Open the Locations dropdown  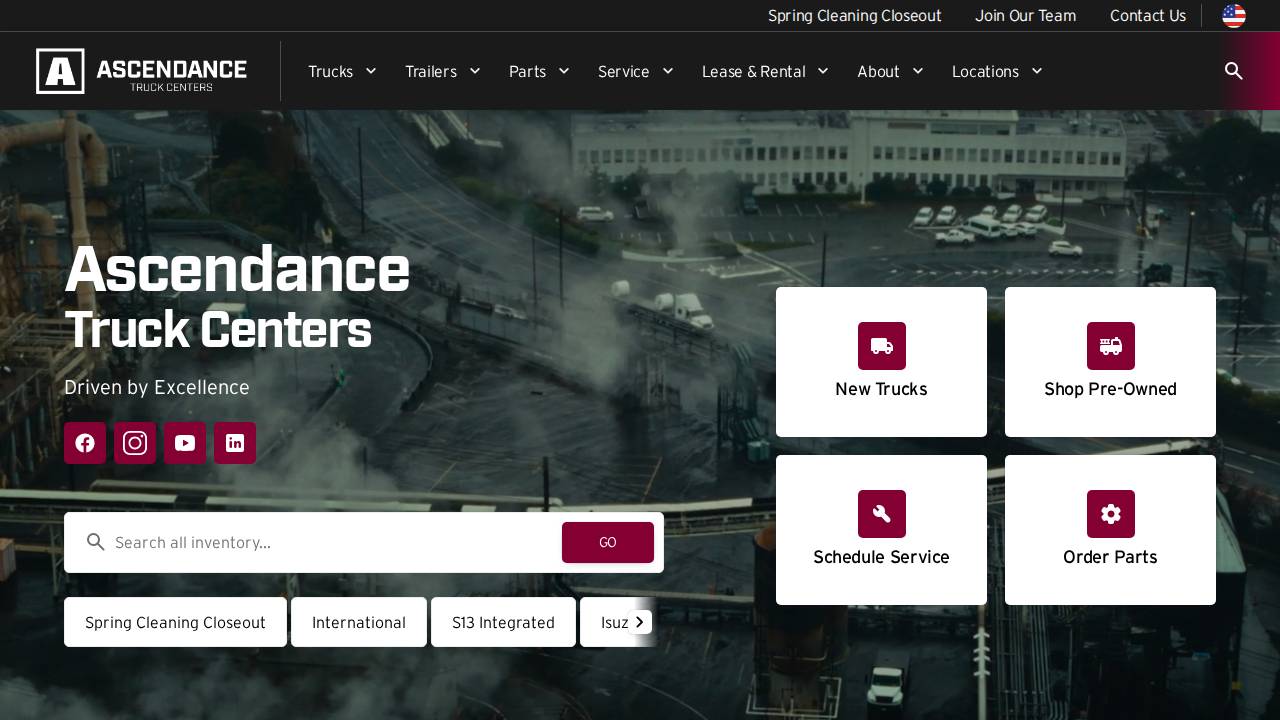pyautogui.click(x=996, y=71)
